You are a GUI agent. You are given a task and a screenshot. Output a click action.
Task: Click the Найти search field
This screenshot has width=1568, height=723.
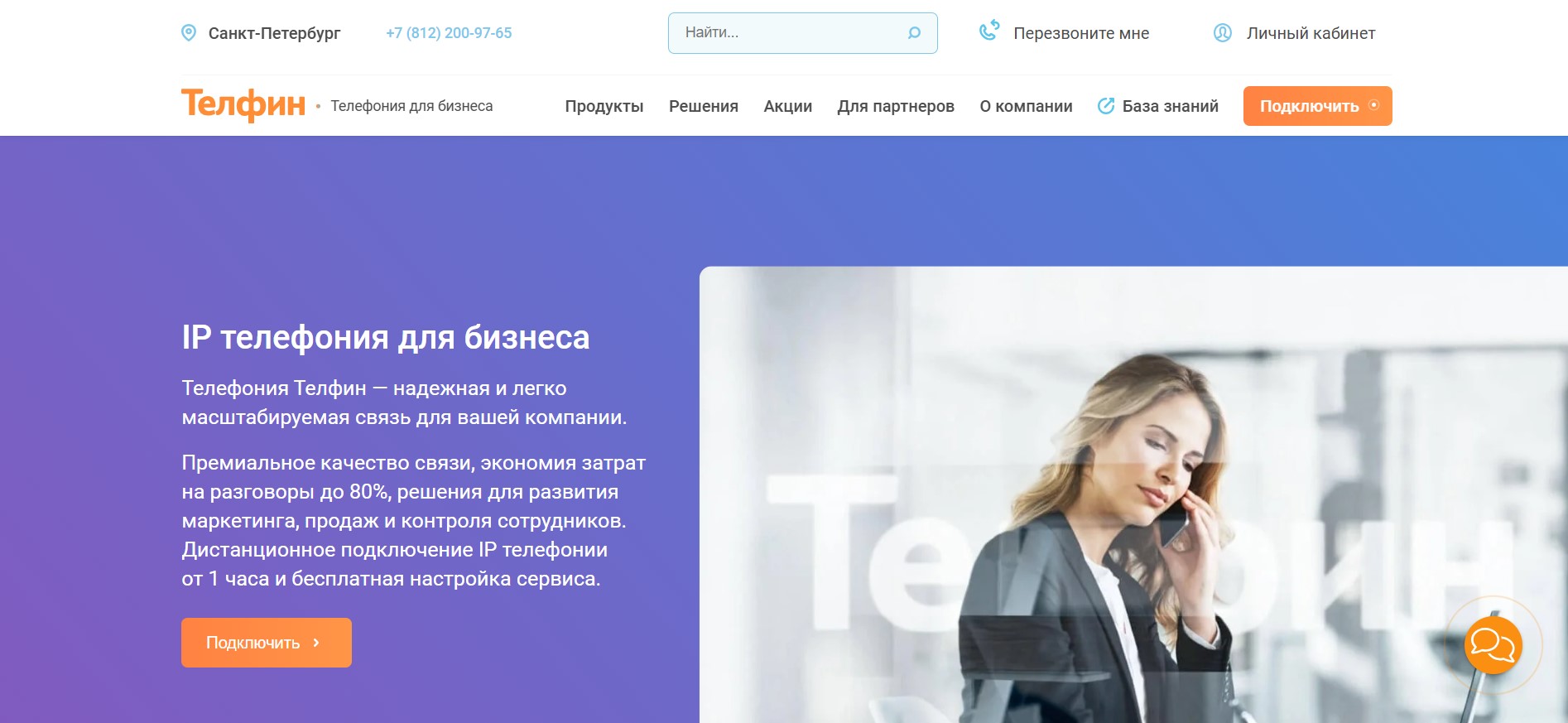tap(802, 33)
